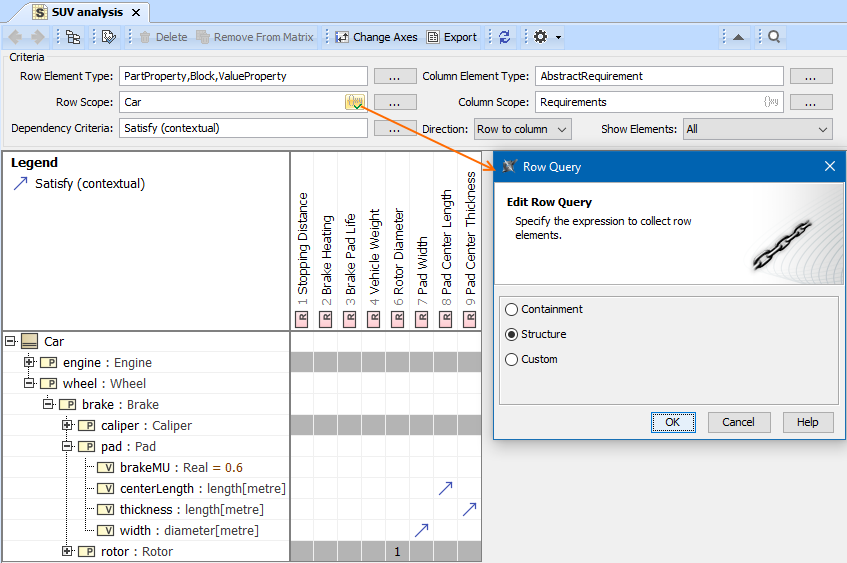Open the Row Element Type browse button
Image resolution: width=847 pixels, height=563 pixels.
point(395,76)
